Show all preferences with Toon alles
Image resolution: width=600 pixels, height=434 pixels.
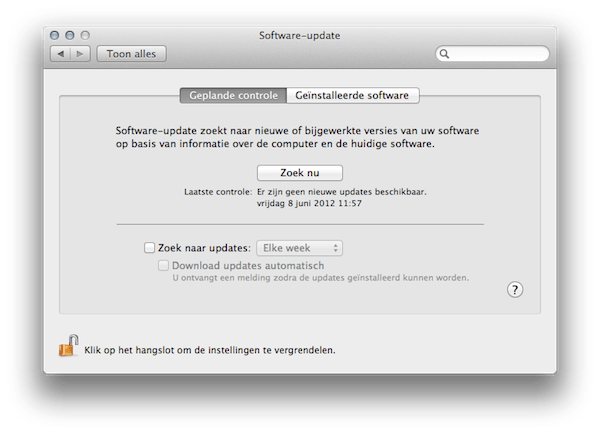(x=131, y=54)
